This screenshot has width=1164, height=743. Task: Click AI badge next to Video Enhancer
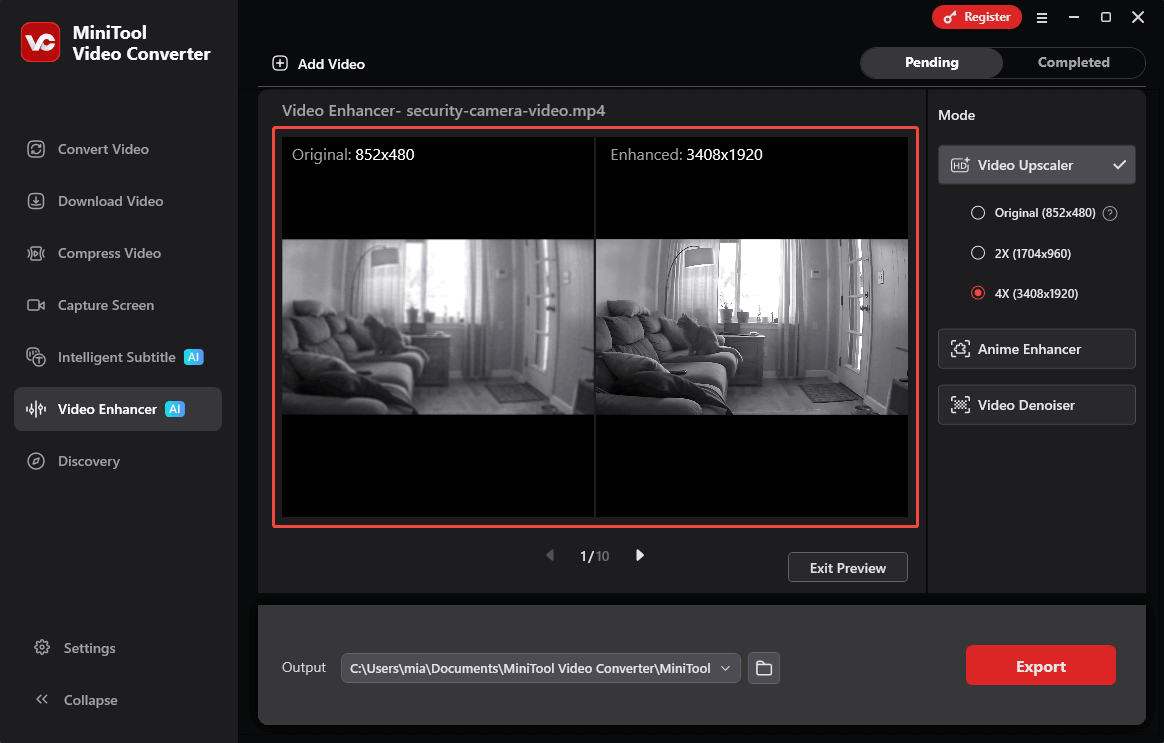click(x=174, y=409)
